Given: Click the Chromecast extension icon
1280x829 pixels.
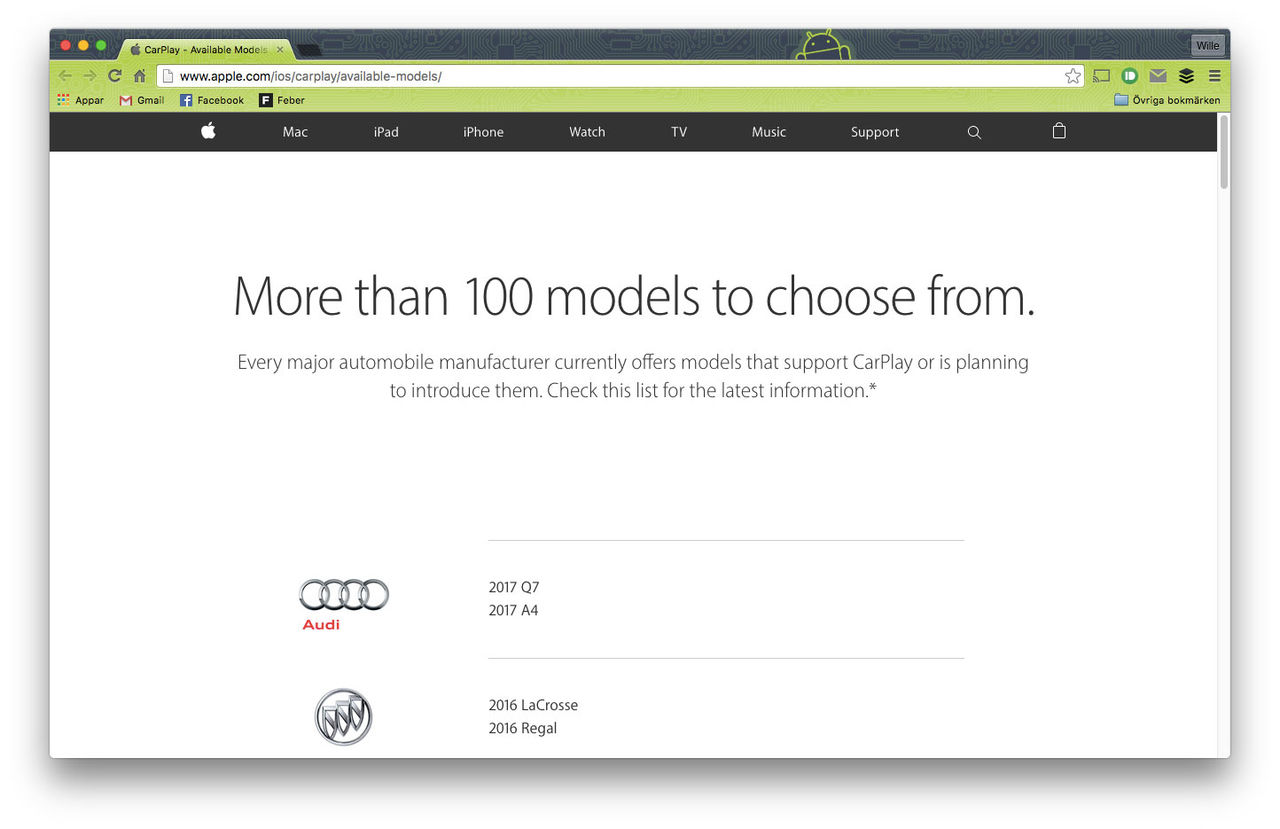Looking at the screenshot, I should pos(1101,75).
